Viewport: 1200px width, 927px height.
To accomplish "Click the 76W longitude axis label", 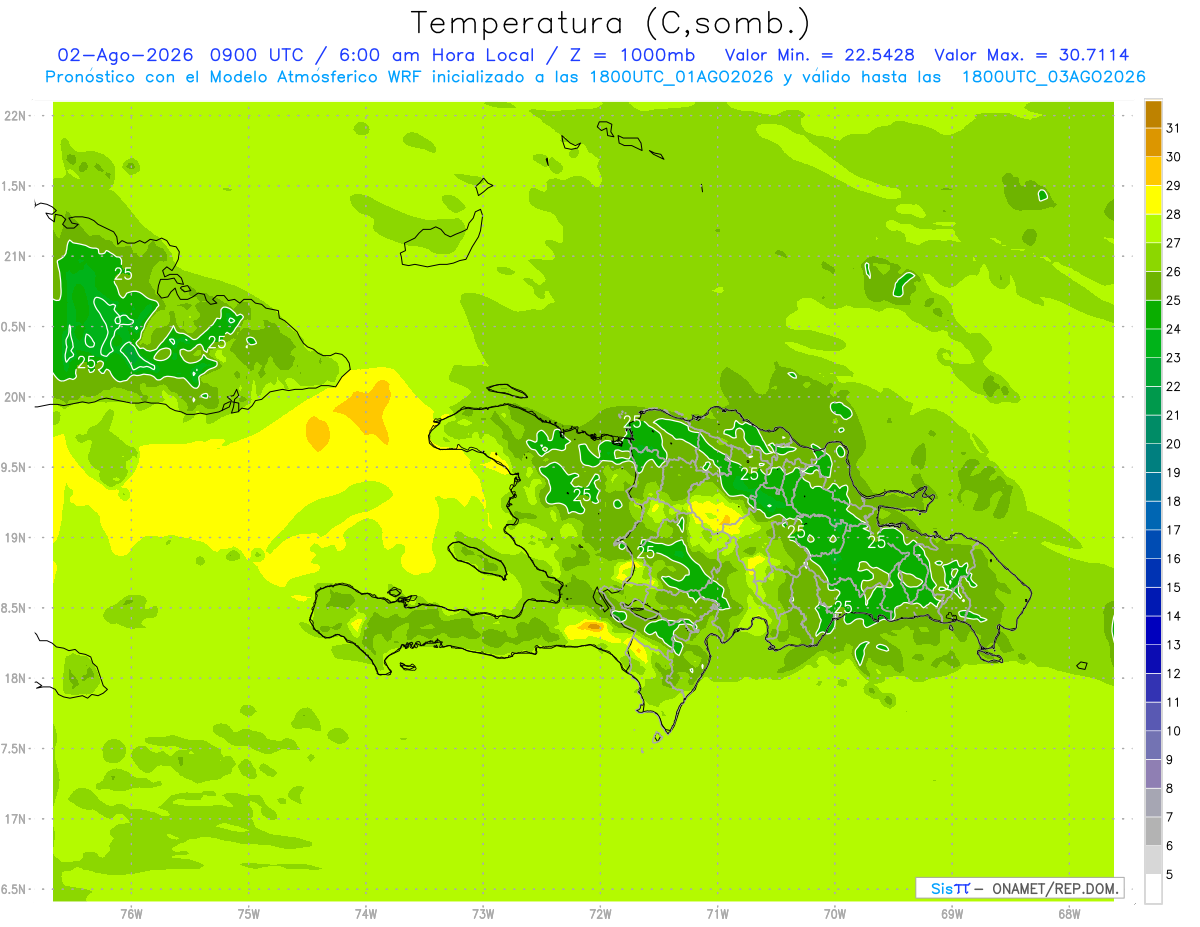I will [131, 914].
